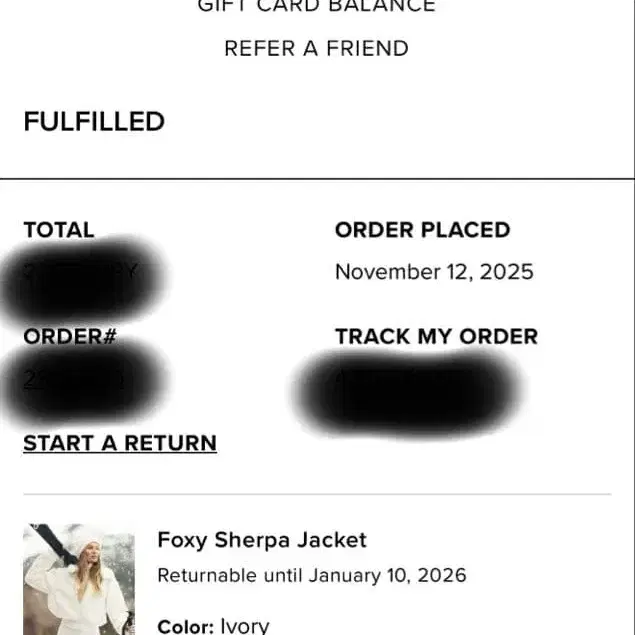
Task: Open the Foxy Sherpa Jacket product thumbnail
Action: [79, 579]
